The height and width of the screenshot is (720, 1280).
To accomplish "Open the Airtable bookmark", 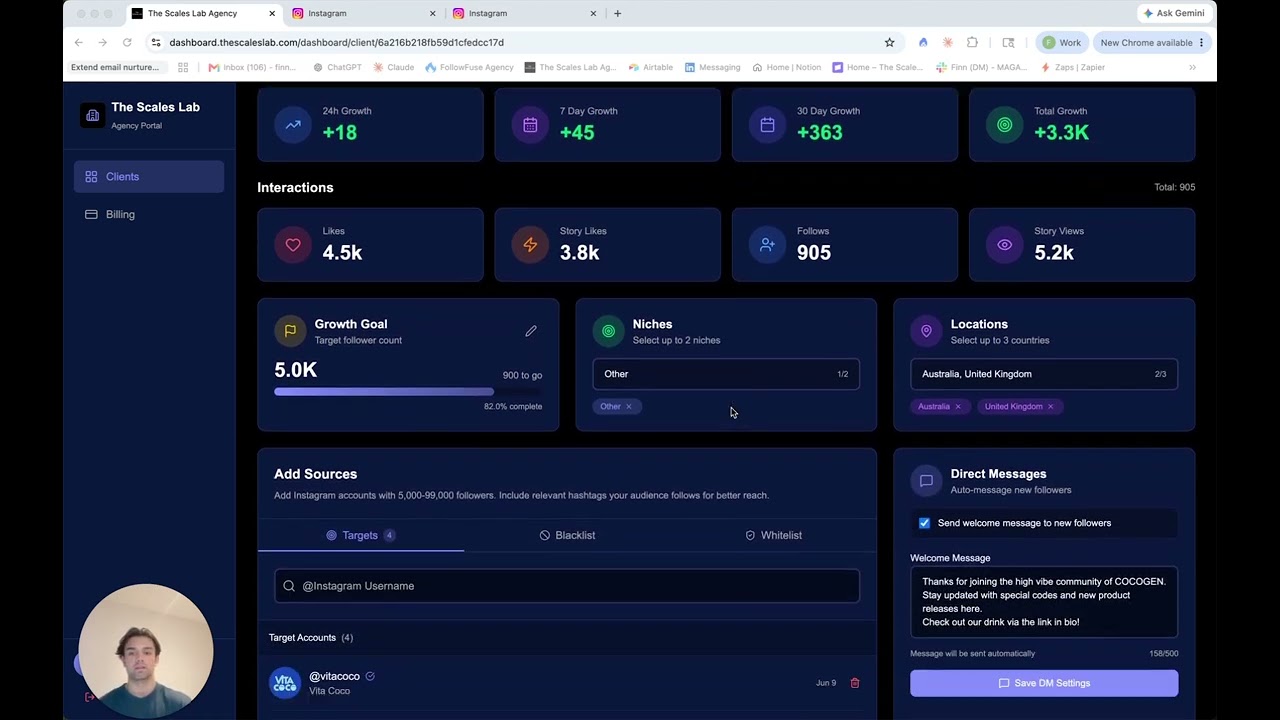I will pyautogui.click(x=650, y=67).
